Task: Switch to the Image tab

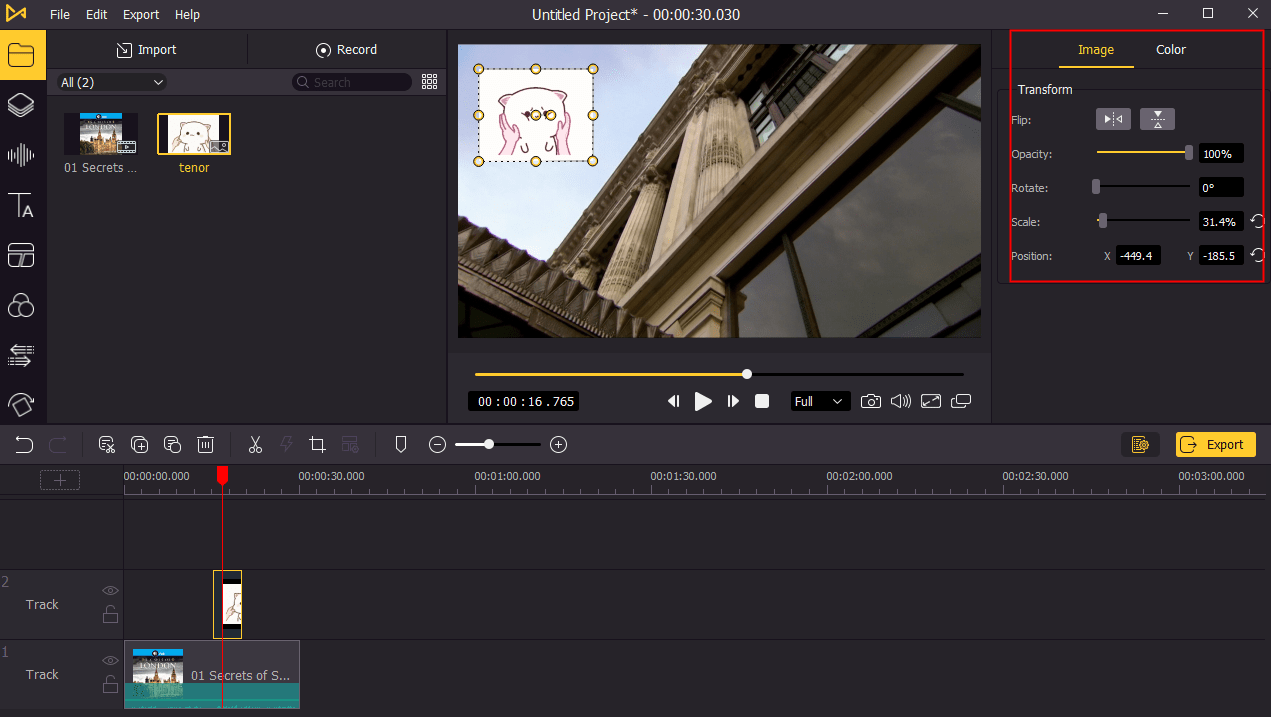Action: [1096, 49]
